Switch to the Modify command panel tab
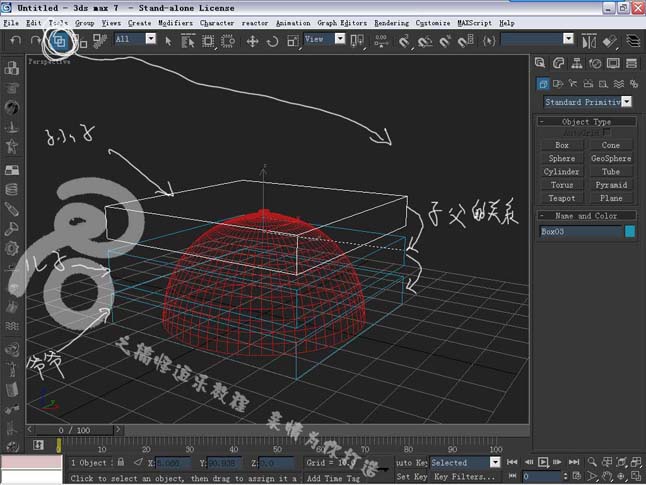 558,63
